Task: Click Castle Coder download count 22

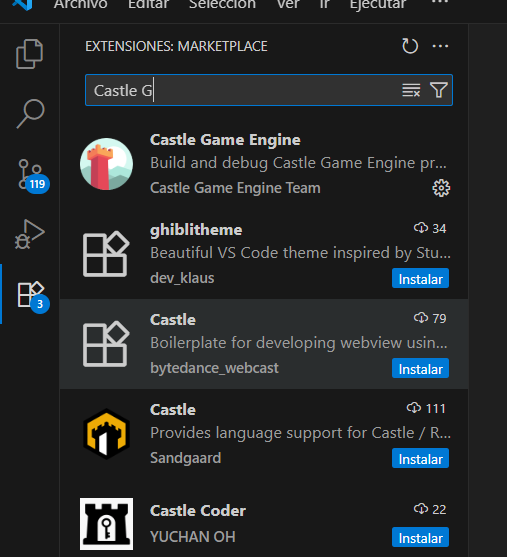Action: point(430,509)
